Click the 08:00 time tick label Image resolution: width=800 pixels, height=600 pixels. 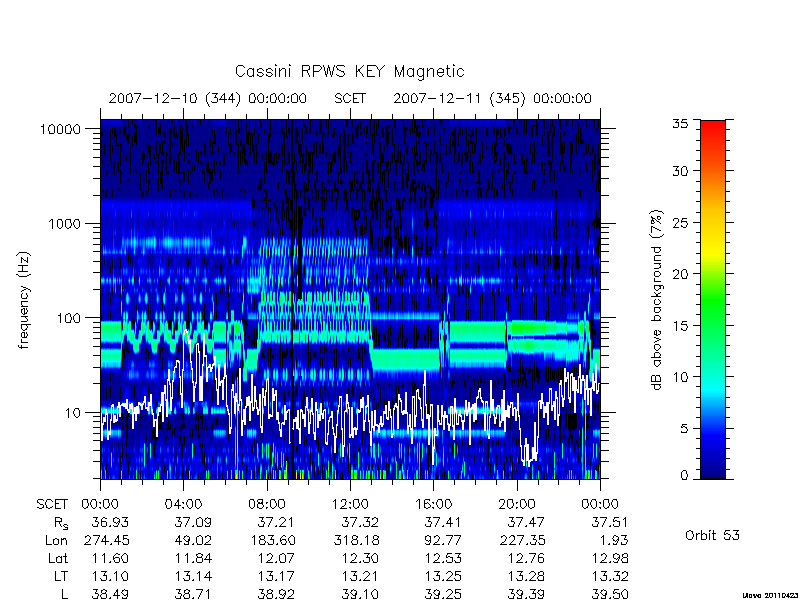[x=266, y=505]
